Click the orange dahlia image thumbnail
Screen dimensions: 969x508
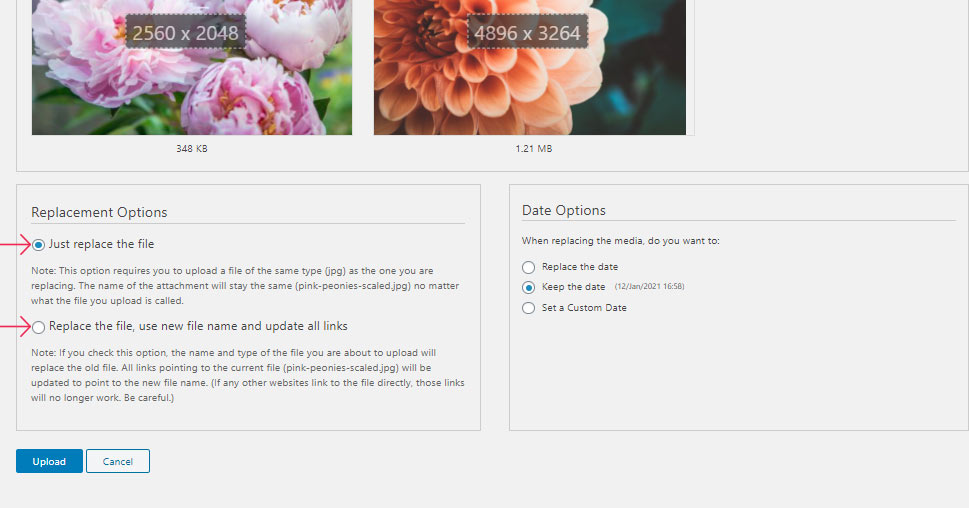tap(530, 67)
